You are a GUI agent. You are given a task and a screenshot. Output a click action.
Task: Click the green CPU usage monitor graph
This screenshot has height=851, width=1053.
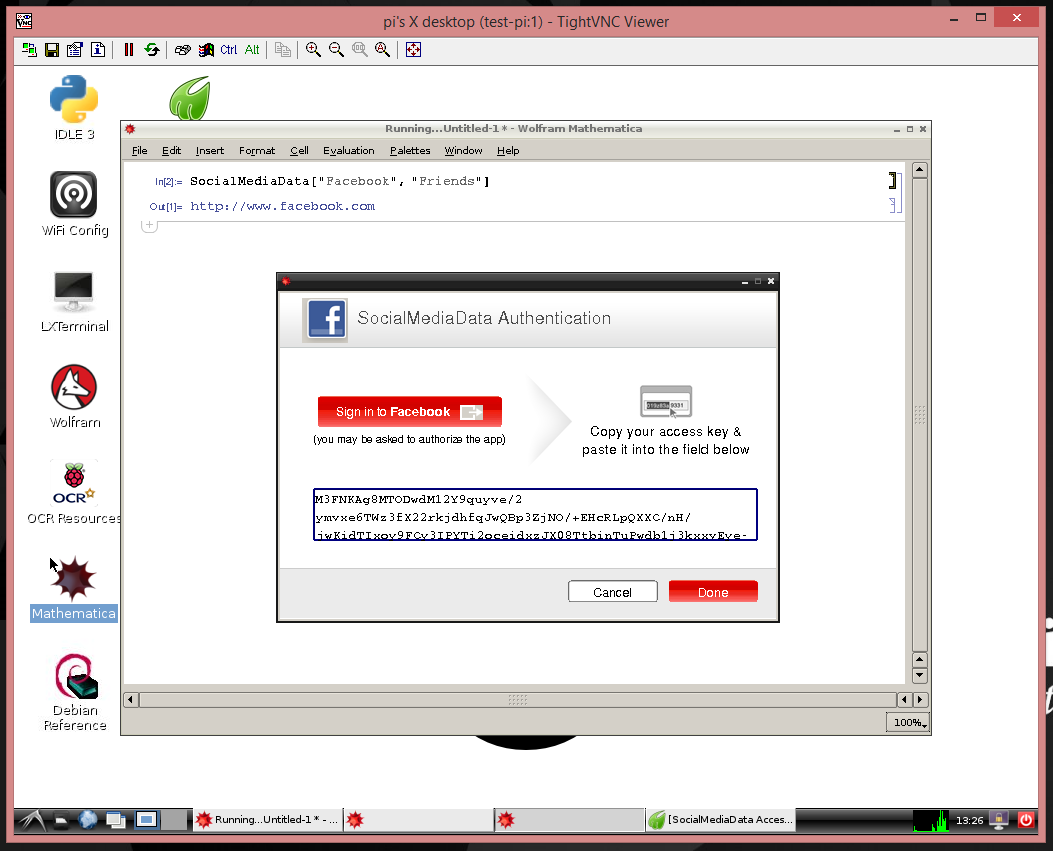click(x=931, y=819)
